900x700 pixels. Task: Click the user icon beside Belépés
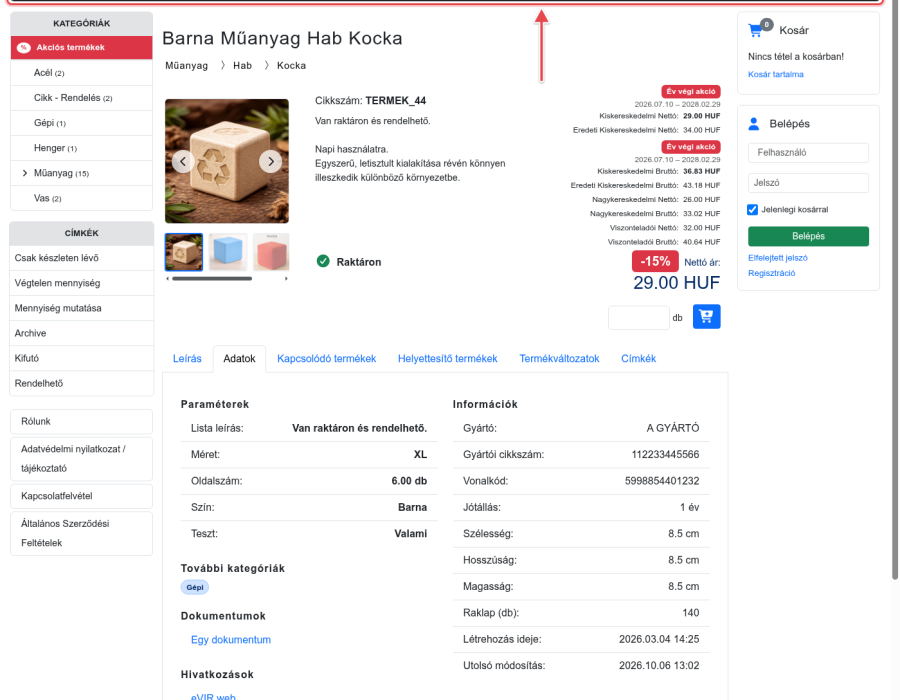[754, 123]
